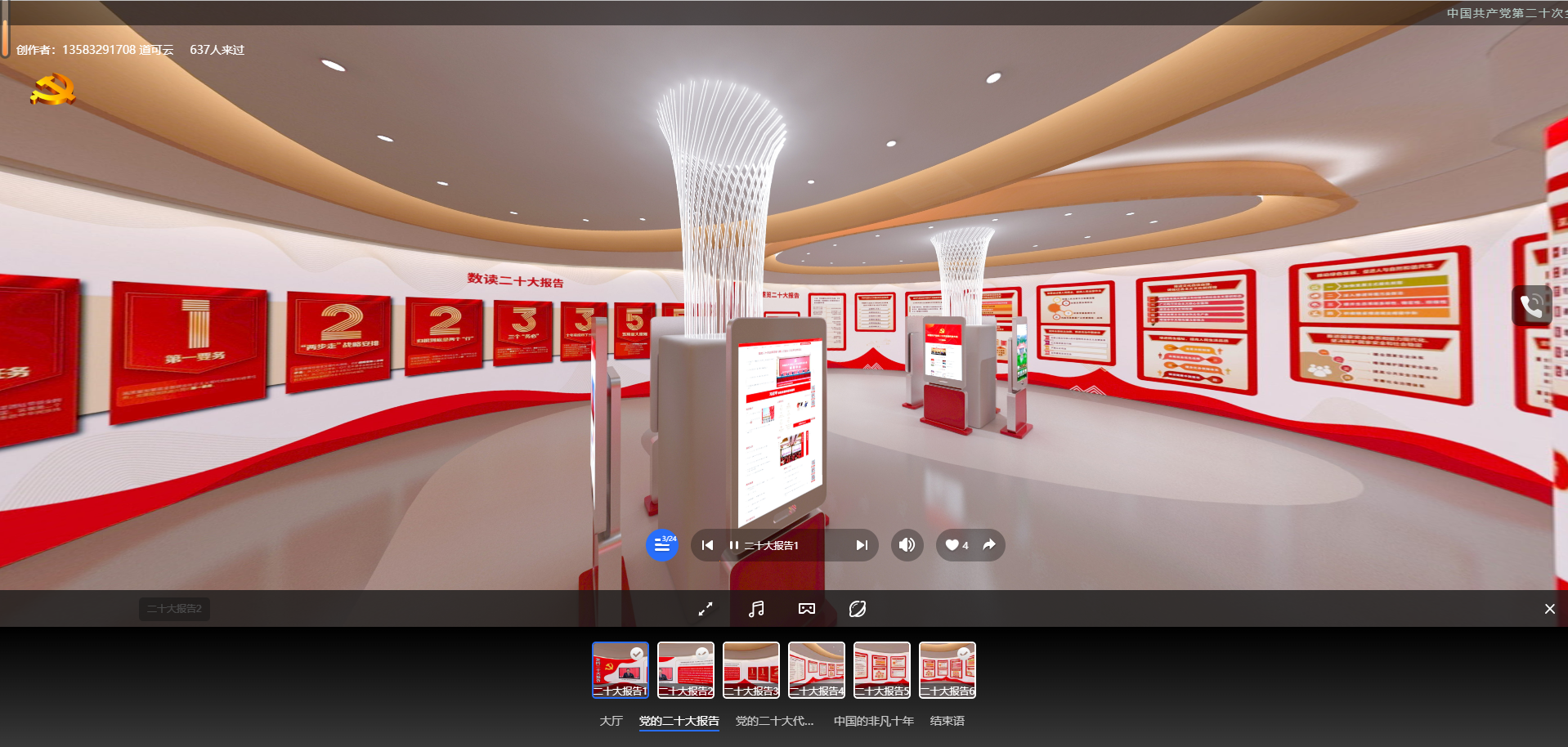
Task: Open the 二十大报告4 scene thumbnail
Action: point(817,669)
